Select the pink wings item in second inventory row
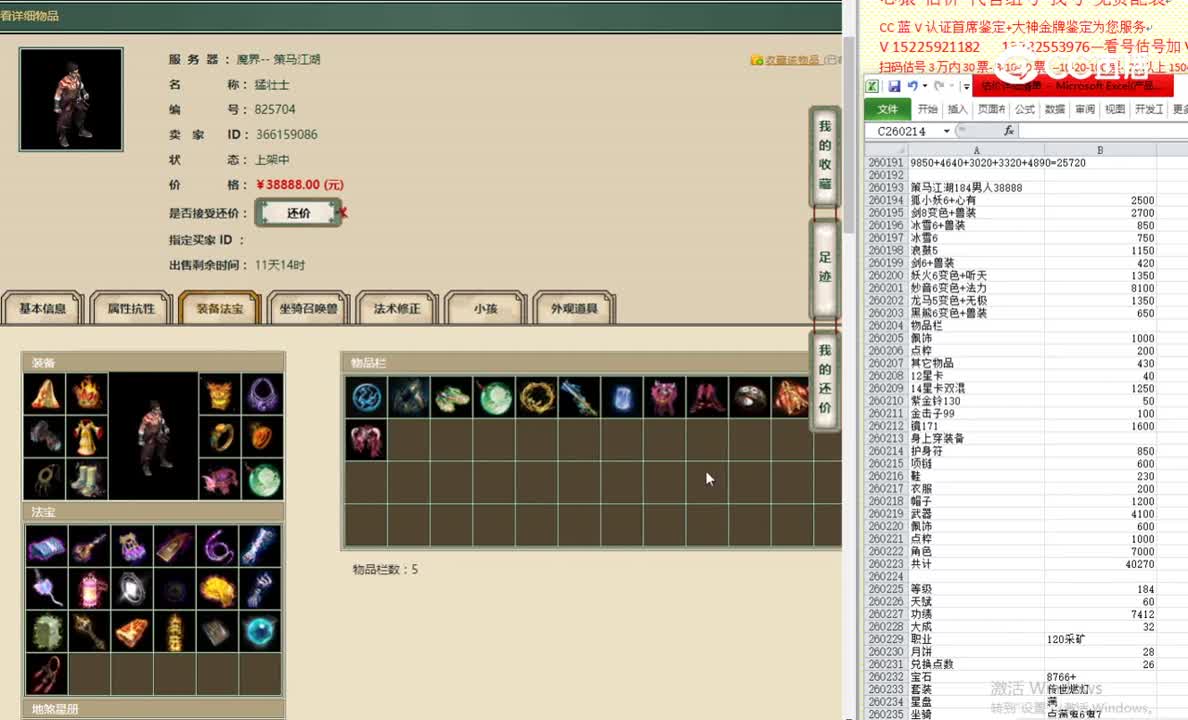1188x720 pixels. 366,440
